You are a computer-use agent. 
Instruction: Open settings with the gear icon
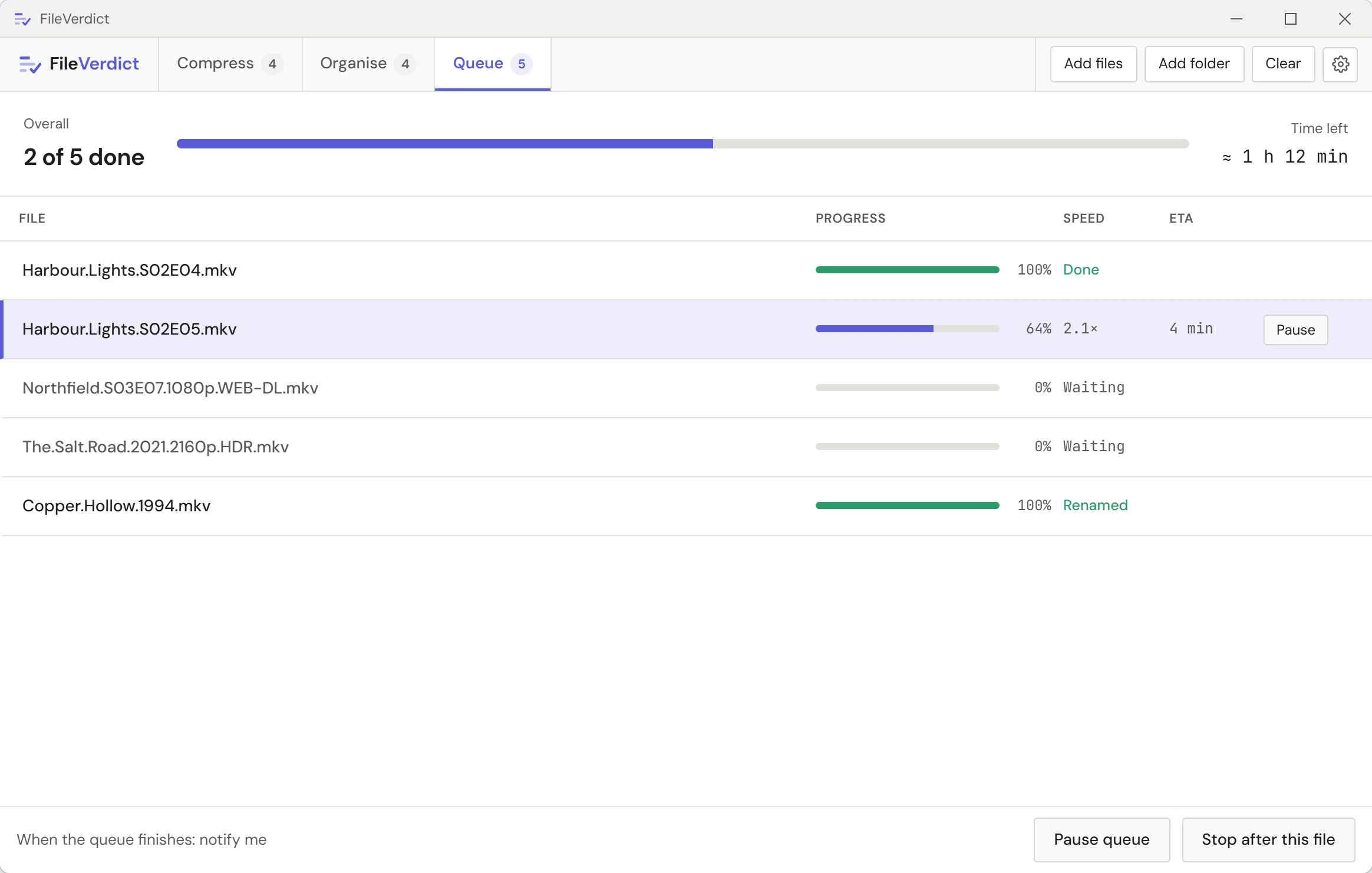[x=1340, y=64]
